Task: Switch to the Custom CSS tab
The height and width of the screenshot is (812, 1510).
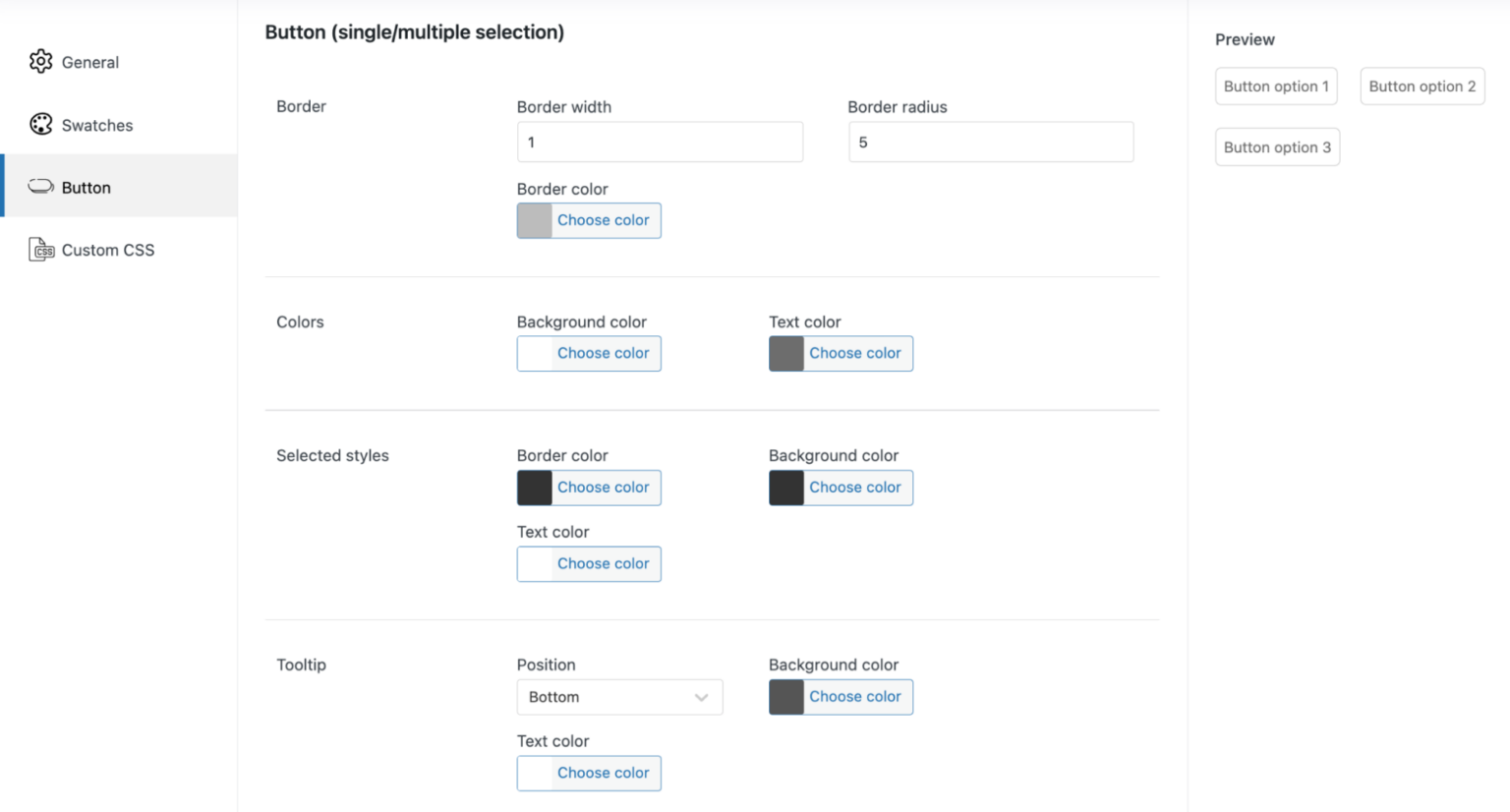Action: tap(107, 249)
